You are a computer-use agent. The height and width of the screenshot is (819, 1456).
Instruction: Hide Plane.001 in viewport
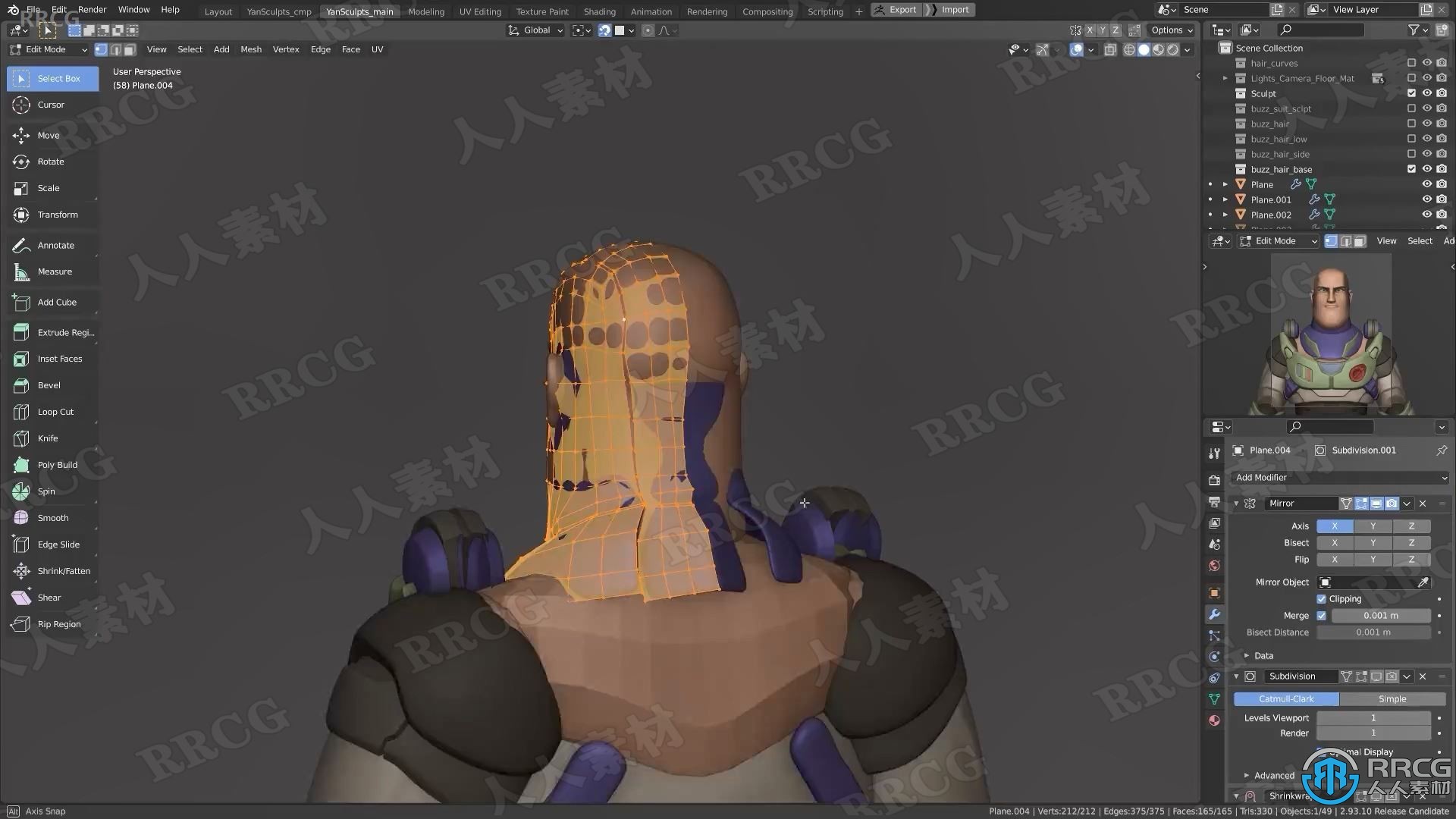(x=1426, y=199)
